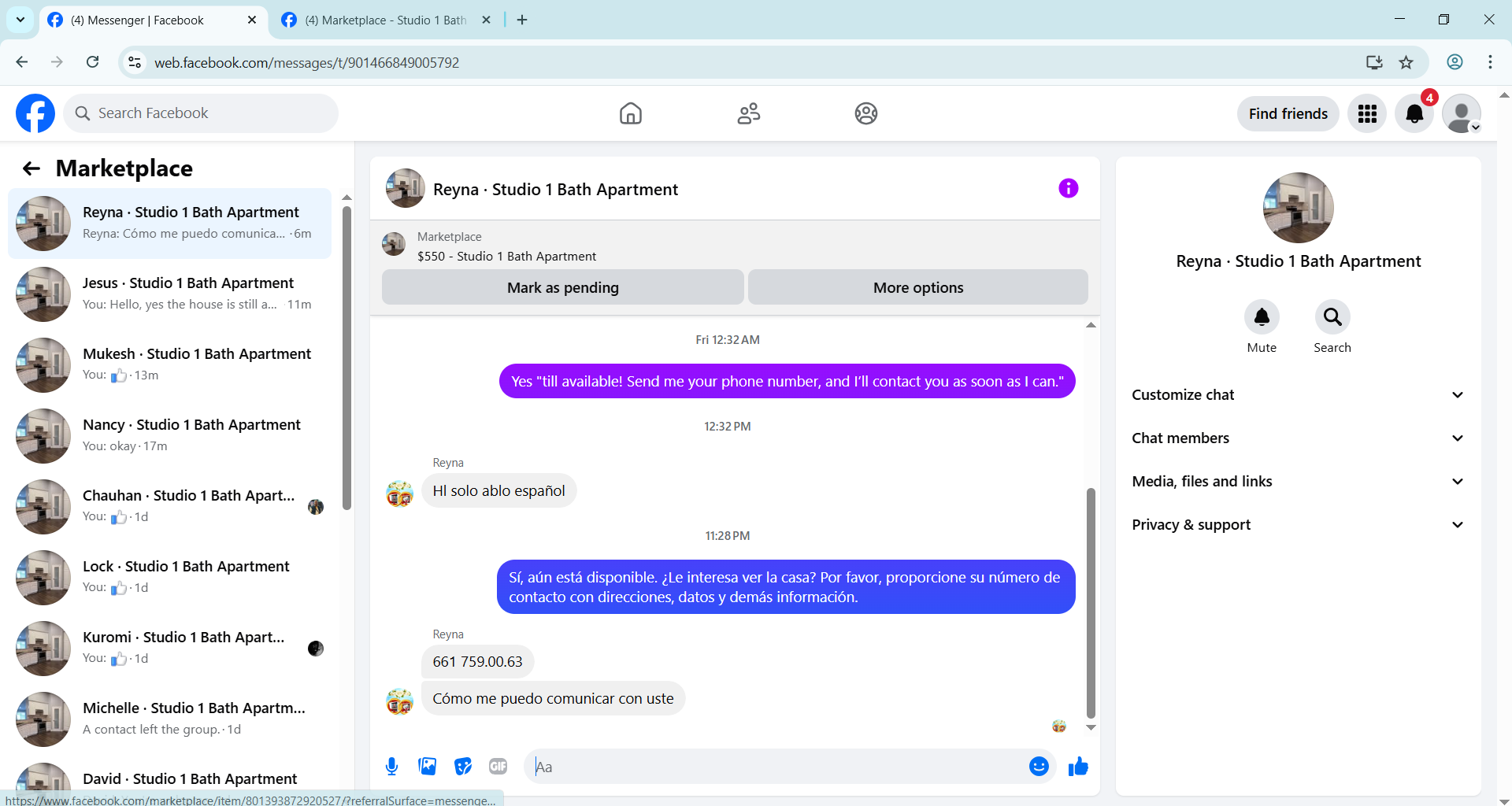Screen dimensions: 1512x806
Task: Open tab search dropdown arrow
Action: tap(20, 20)
